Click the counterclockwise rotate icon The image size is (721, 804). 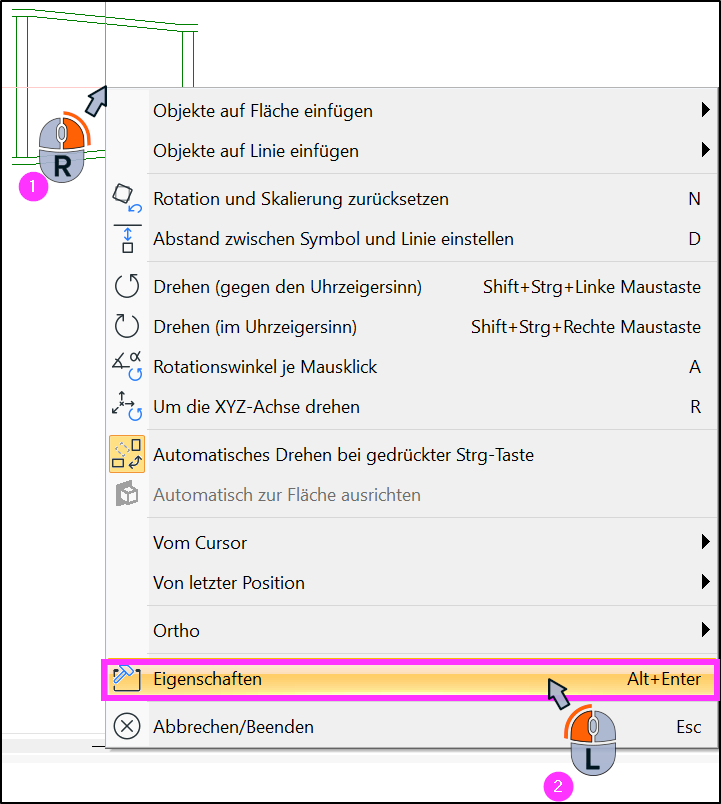tap(127, 286)
